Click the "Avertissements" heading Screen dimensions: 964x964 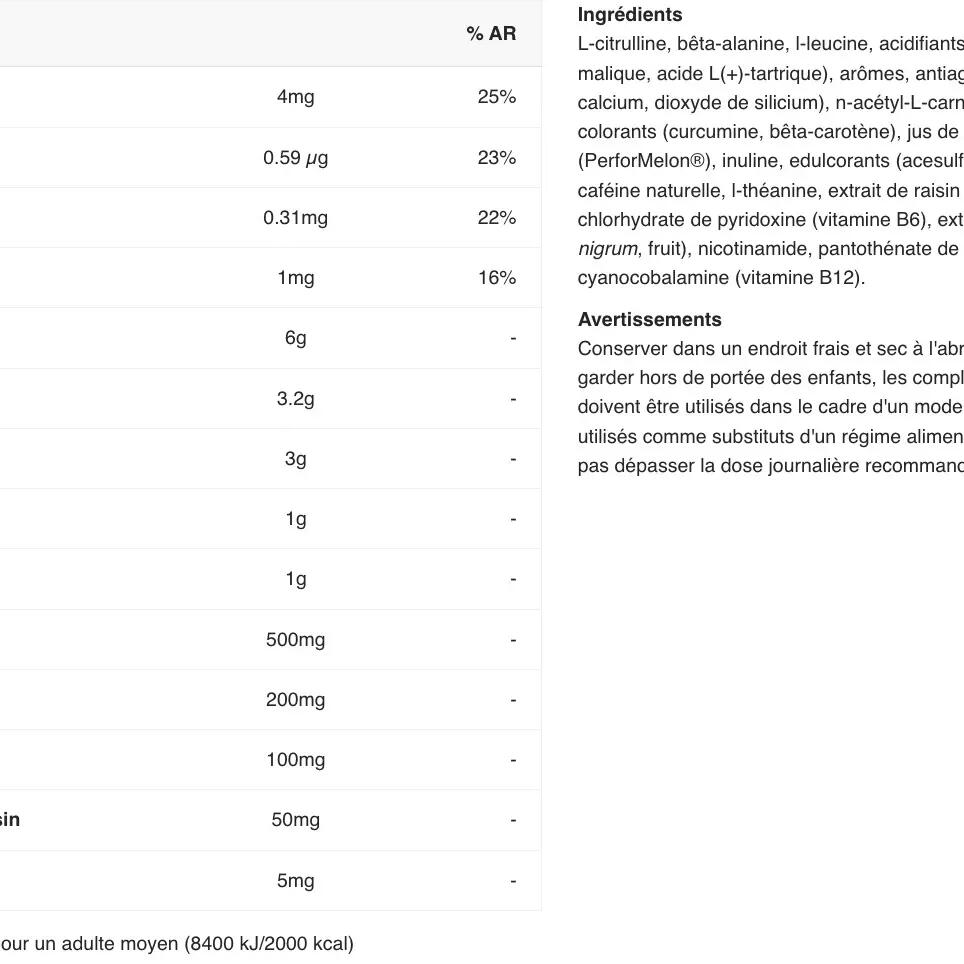pyautogui.click(x=649, y=320)
